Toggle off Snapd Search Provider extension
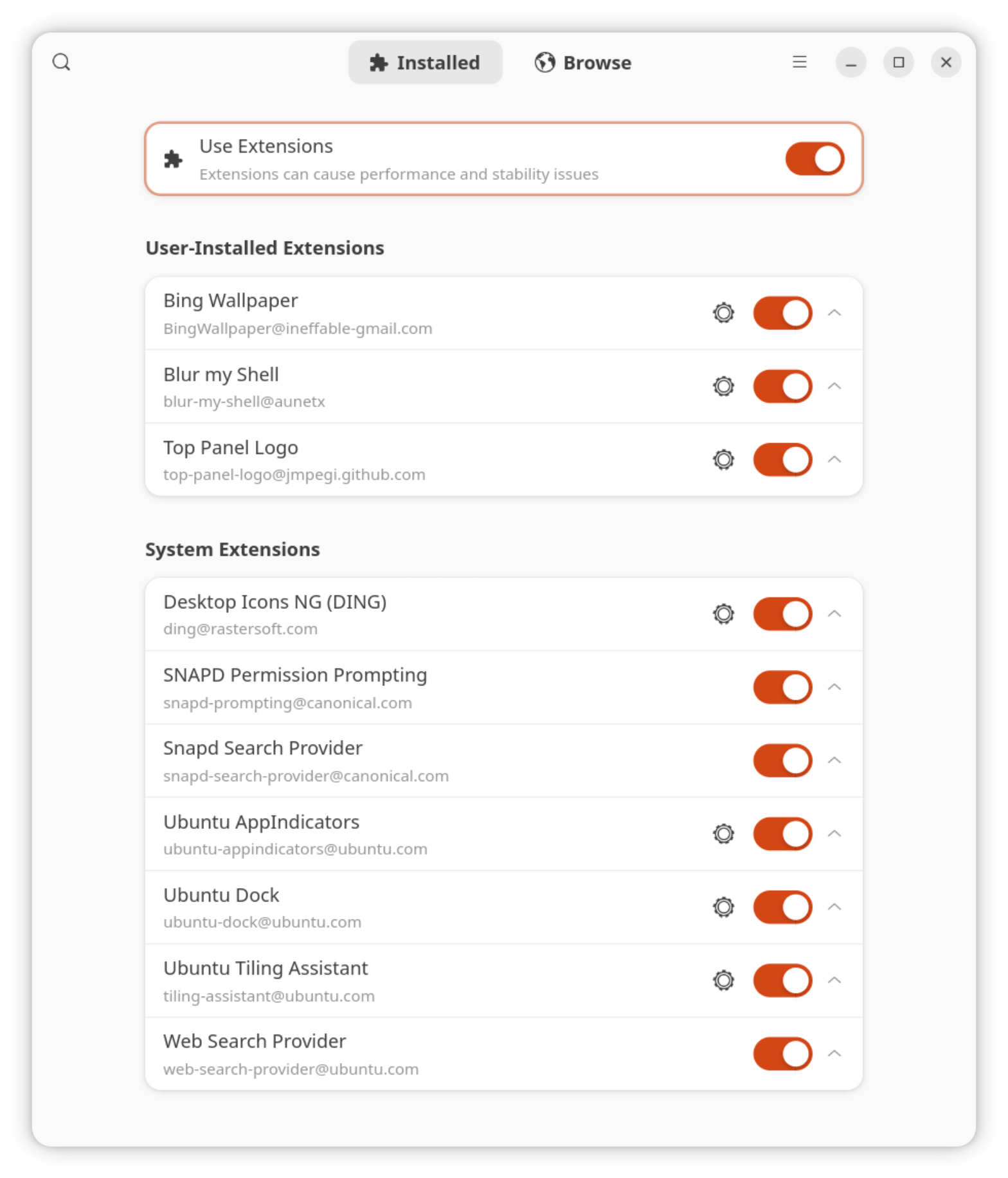The width and height of the screenshot is (1008, 1178). click(782, 761)
